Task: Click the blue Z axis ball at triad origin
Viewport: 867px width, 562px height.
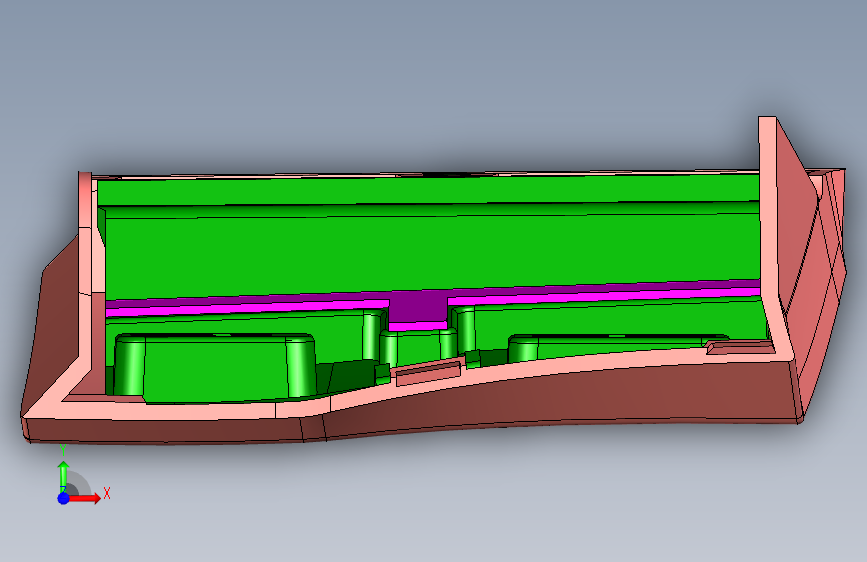Action: [64, 498]
